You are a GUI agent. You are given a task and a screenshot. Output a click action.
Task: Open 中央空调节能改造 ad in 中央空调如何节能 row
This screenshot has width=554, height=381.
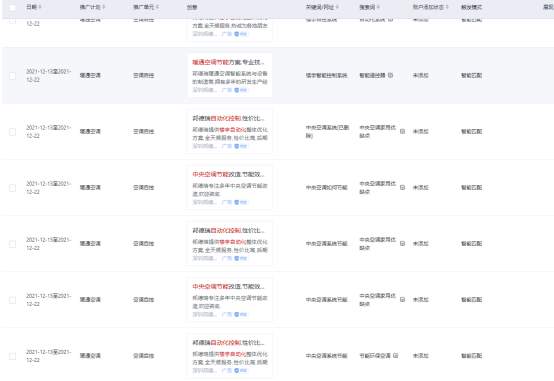coord(228,174)
